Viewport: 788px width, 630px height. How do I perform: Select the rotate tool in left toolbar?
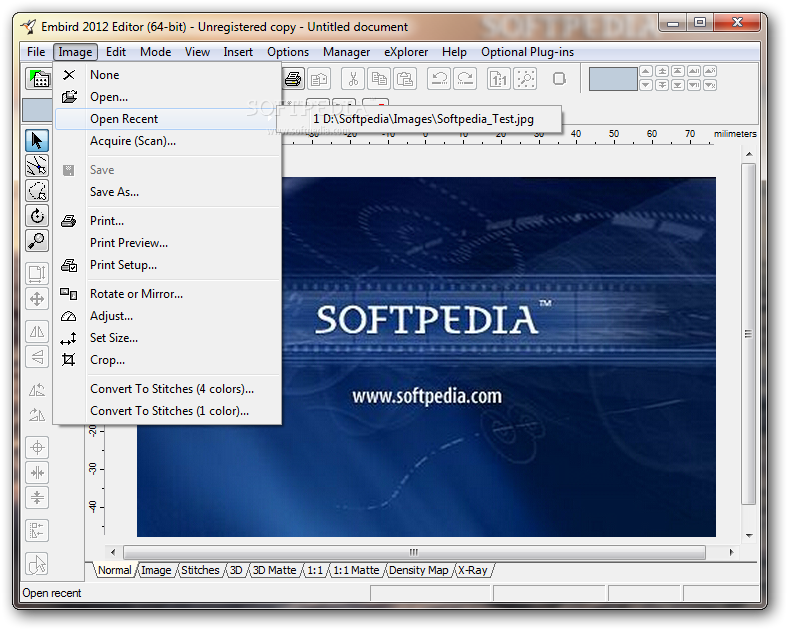point(37,216)
